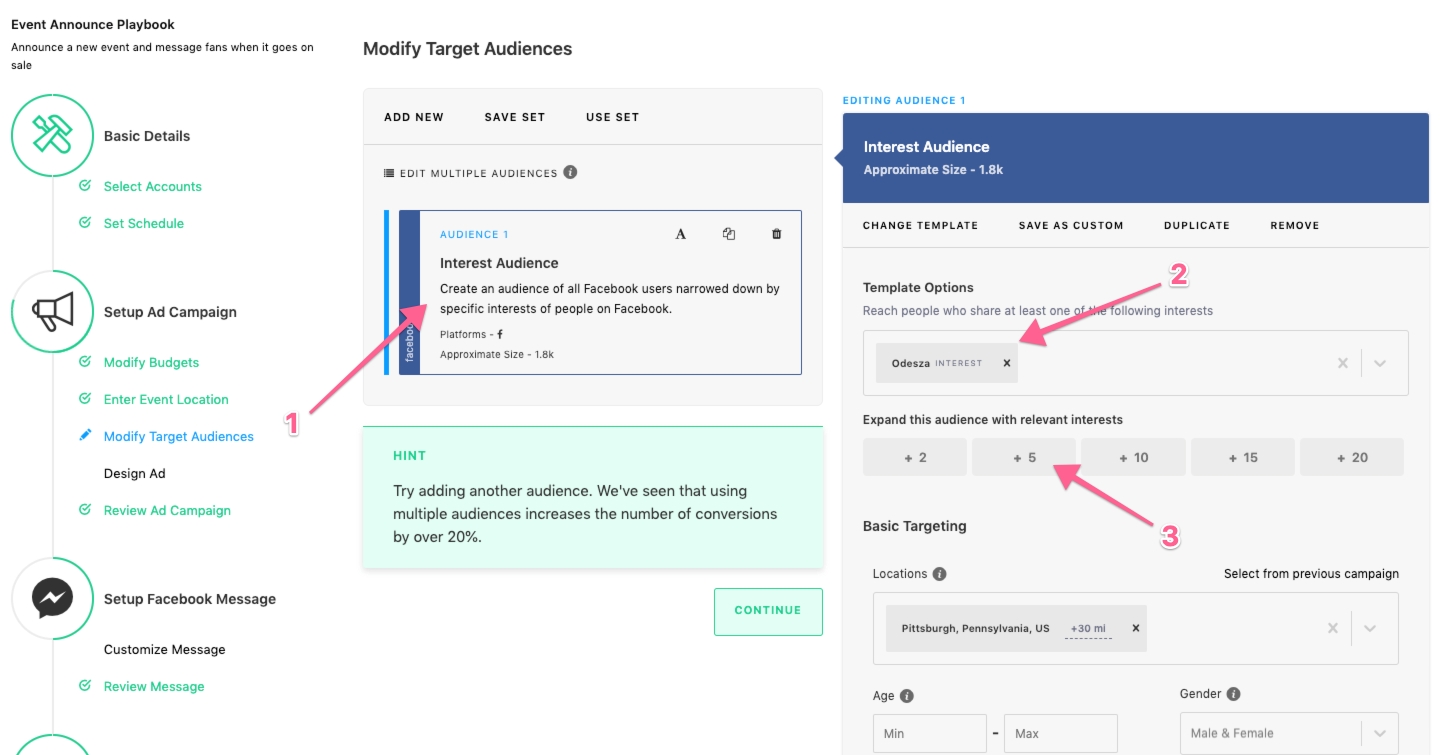Click CHANGE TEMPLATE
Image resolution: width=1447 pixels, height=755 pixels.
point(920,226)
